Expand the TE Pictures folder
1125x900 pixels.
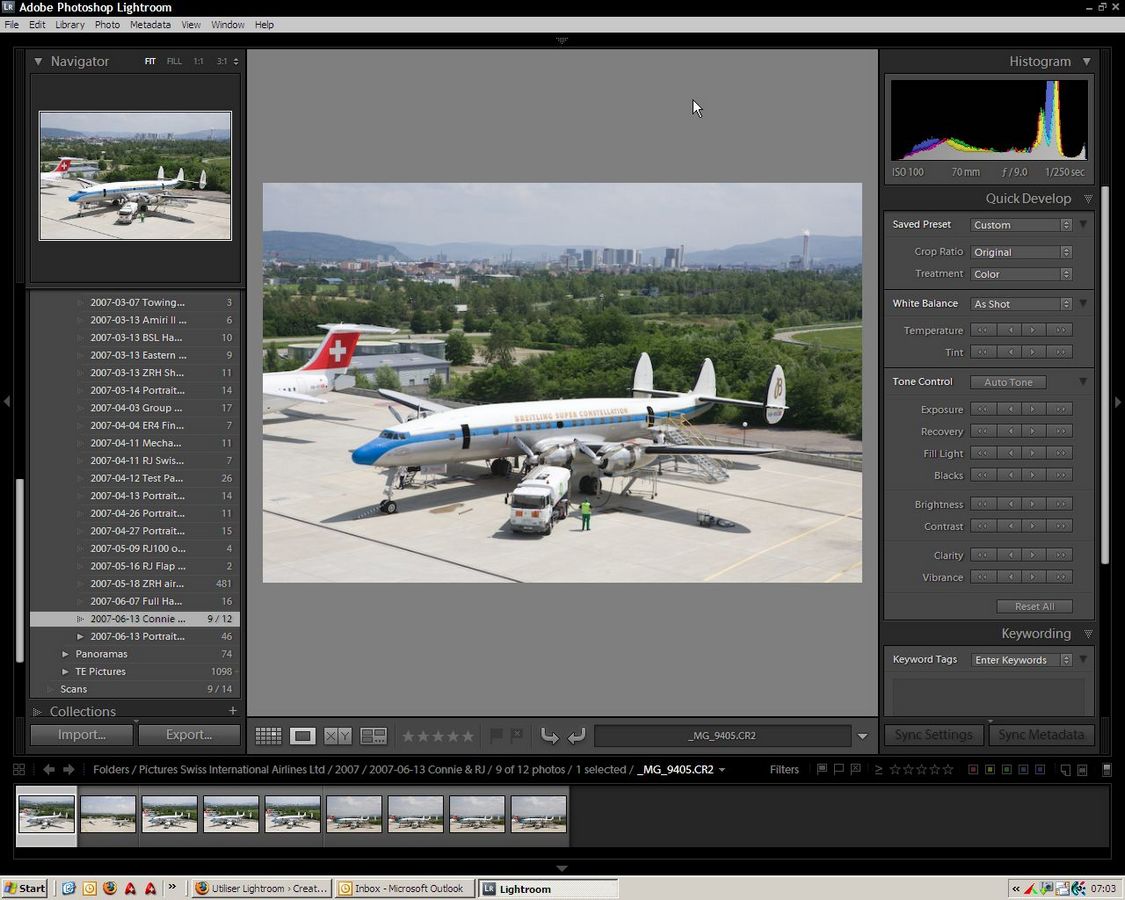(65, 672)
